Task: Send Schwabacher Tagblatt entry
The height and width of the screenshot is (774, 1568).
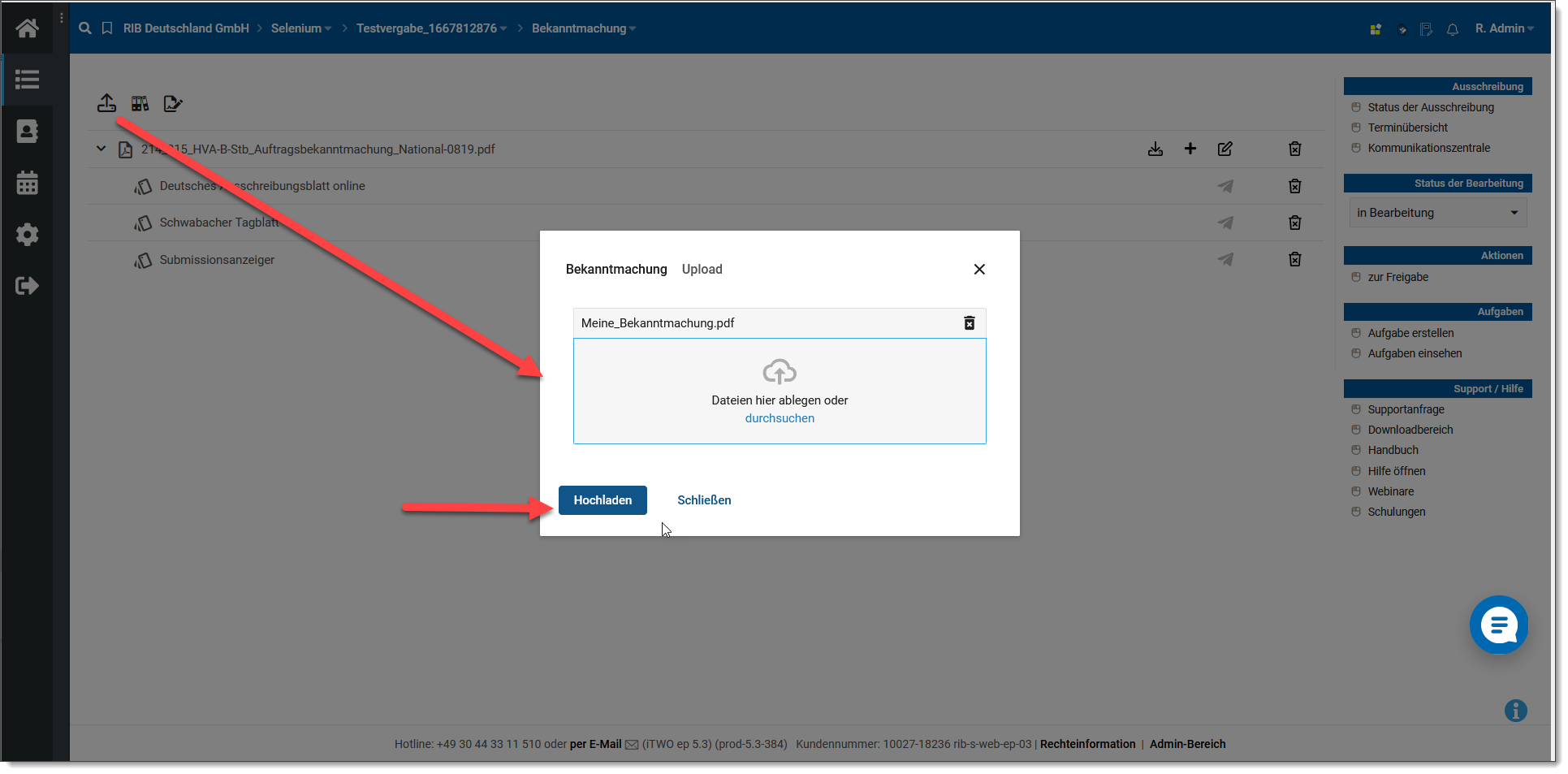Action: click(1225, 223)
